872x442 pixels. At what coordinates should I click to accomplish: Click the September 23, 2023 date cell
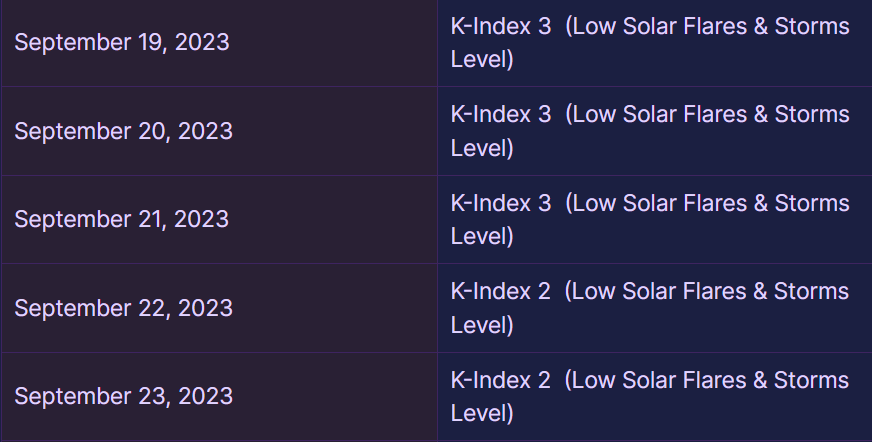click(123, 396)
